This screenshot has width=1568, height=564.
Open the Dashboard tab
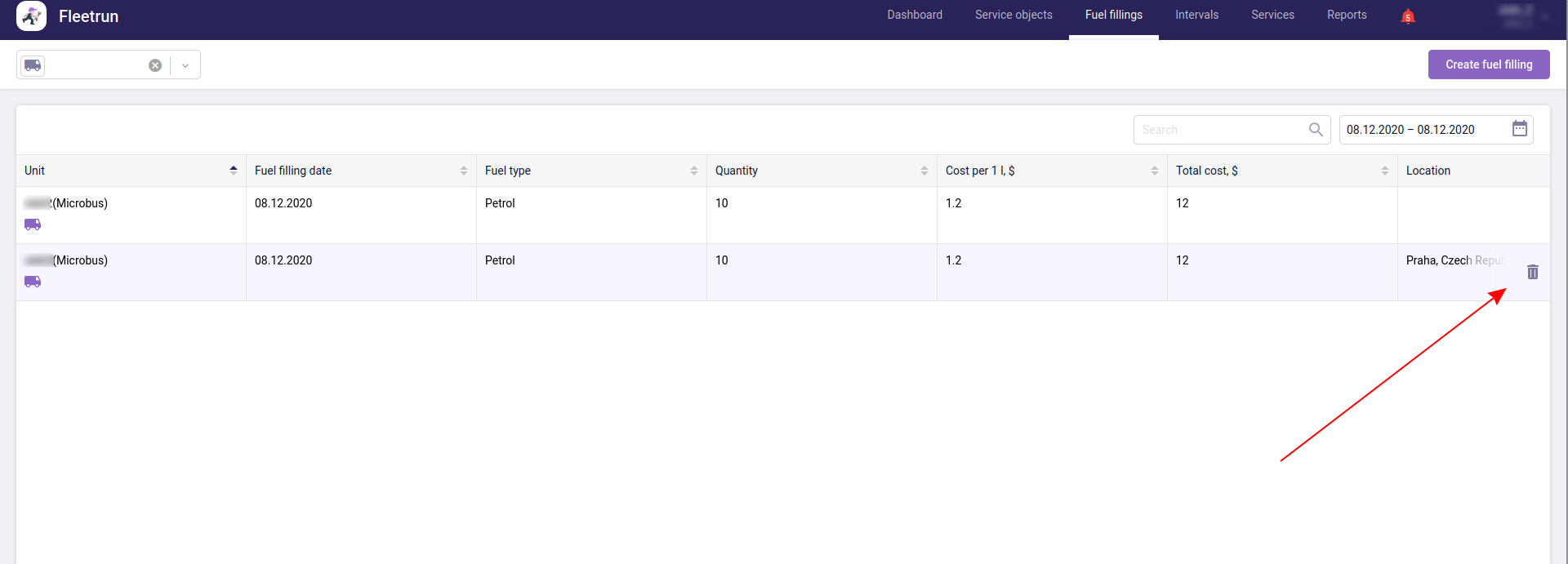click(915, 15)
